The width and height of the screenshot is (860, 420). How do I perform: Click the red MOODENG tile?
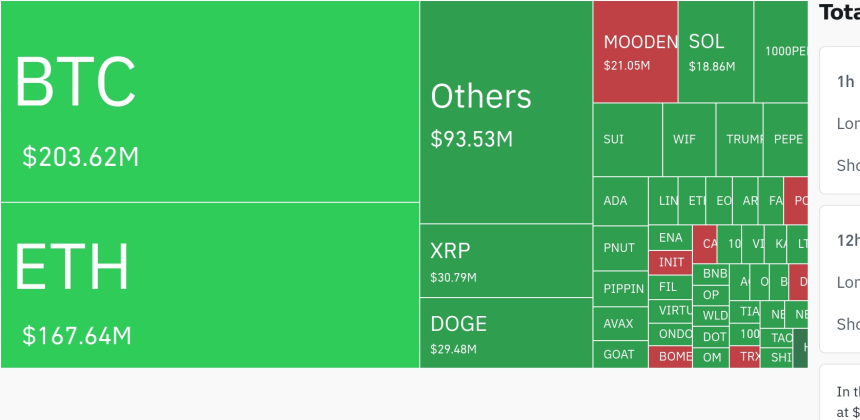click(x=636, y=51)
